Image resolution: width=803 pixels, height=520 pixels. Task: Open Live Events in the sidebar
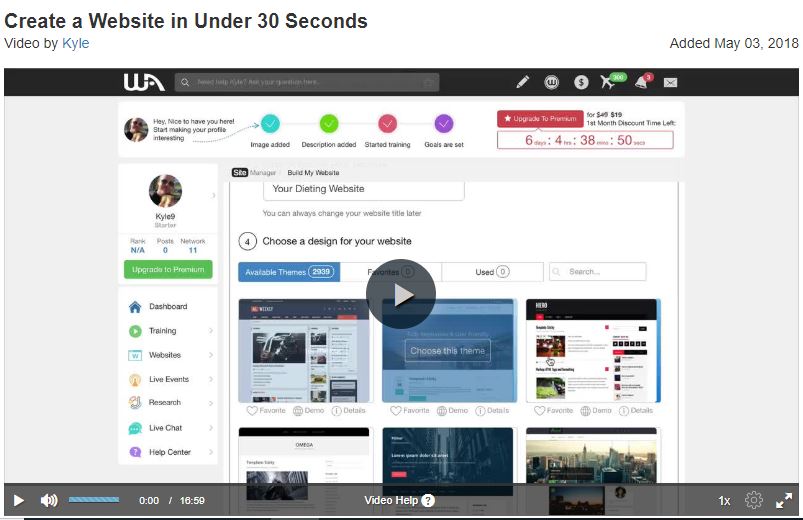tap(168, 379)
